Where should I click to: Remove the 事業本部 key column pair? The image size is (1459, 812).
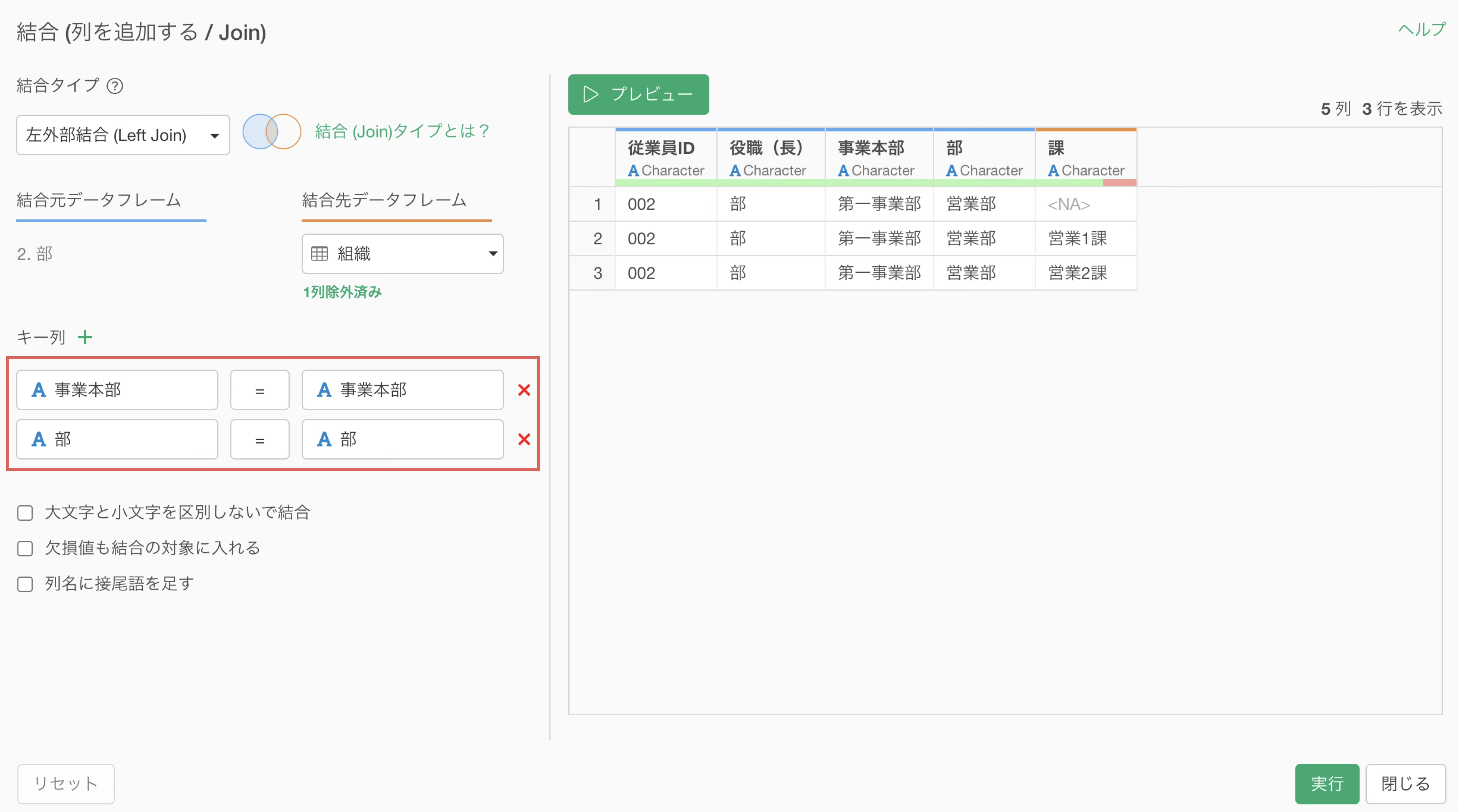(524, 390)
